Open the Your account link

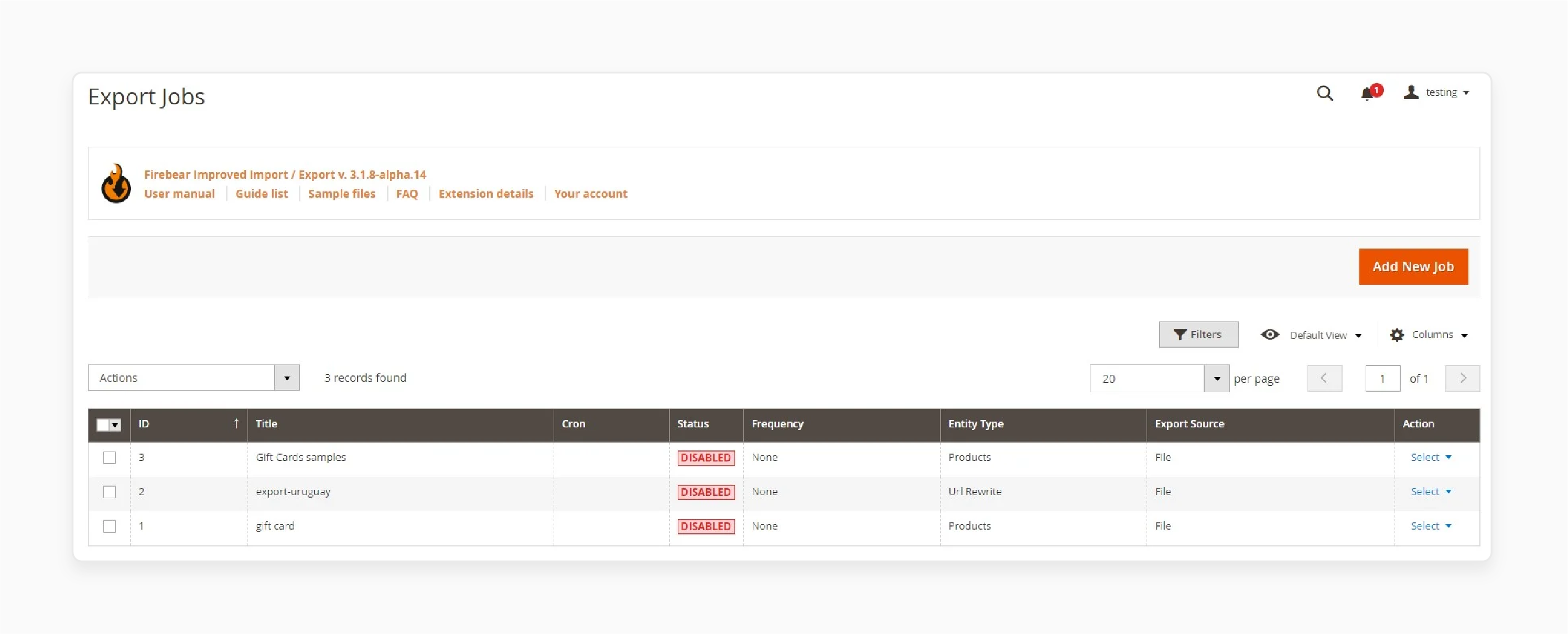pyautogui.click(x=590, y=194)
